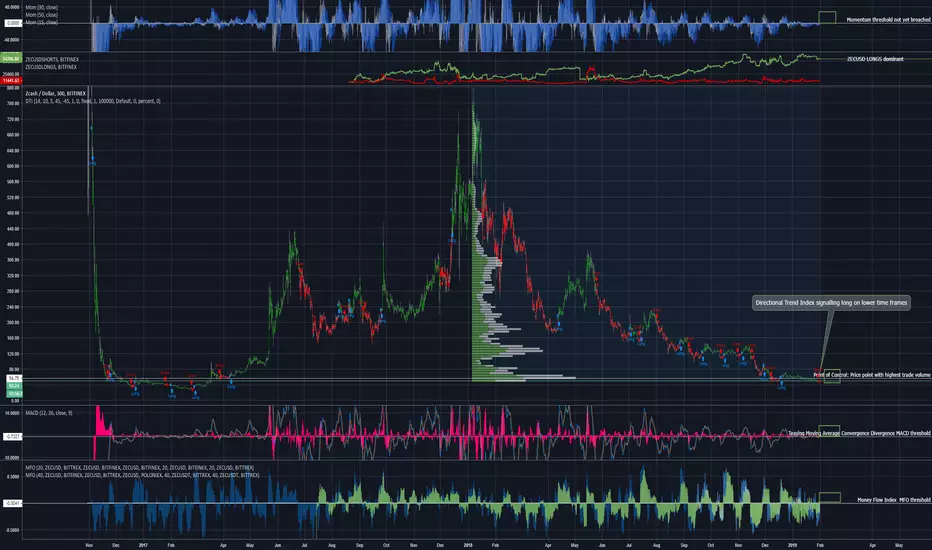Select the 'Mom (15, close)' indicator label

click(x=42, y=23)
